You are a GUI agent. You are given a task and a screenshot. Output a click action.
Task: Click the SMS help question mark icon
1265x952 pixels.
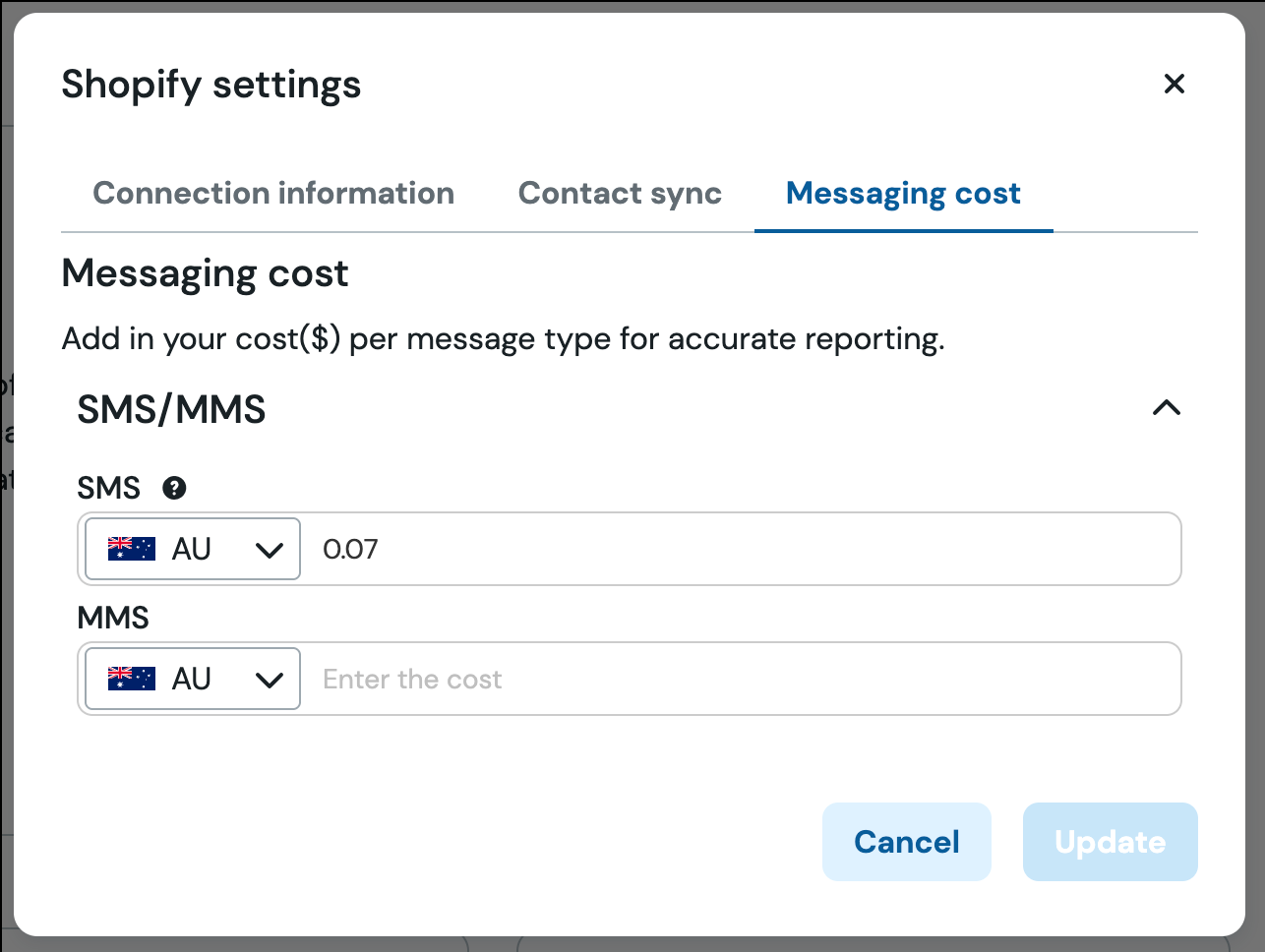coord(173,488)
